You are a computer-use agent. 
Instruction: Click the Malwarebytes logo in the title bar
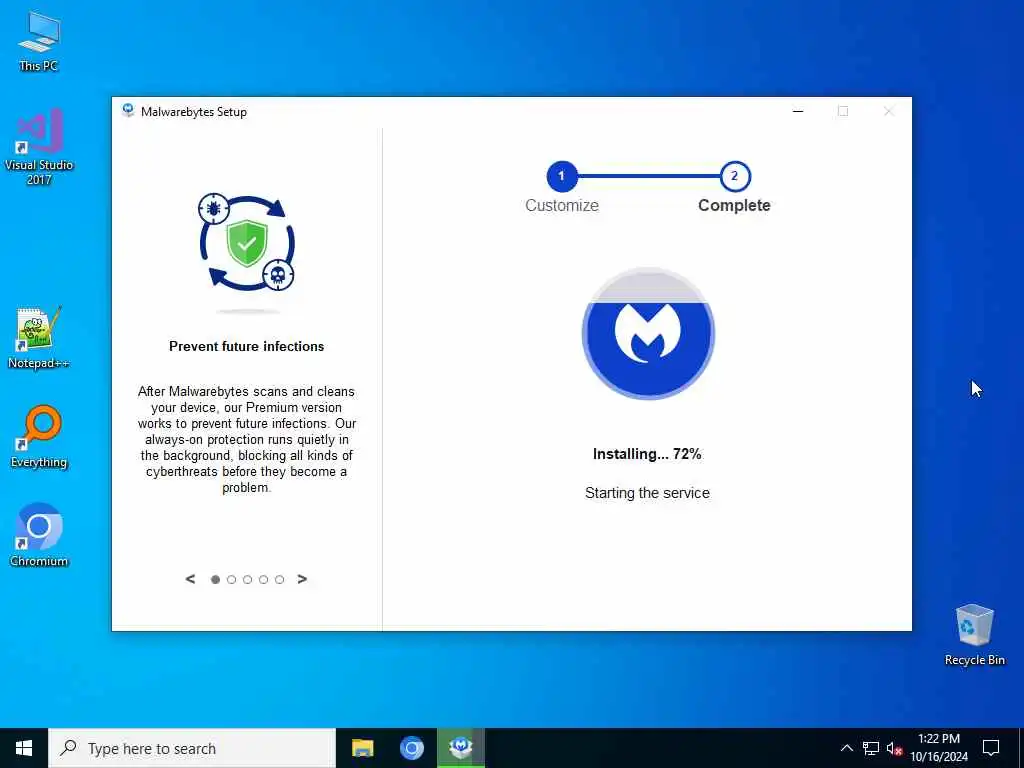[x=129, y=110]
